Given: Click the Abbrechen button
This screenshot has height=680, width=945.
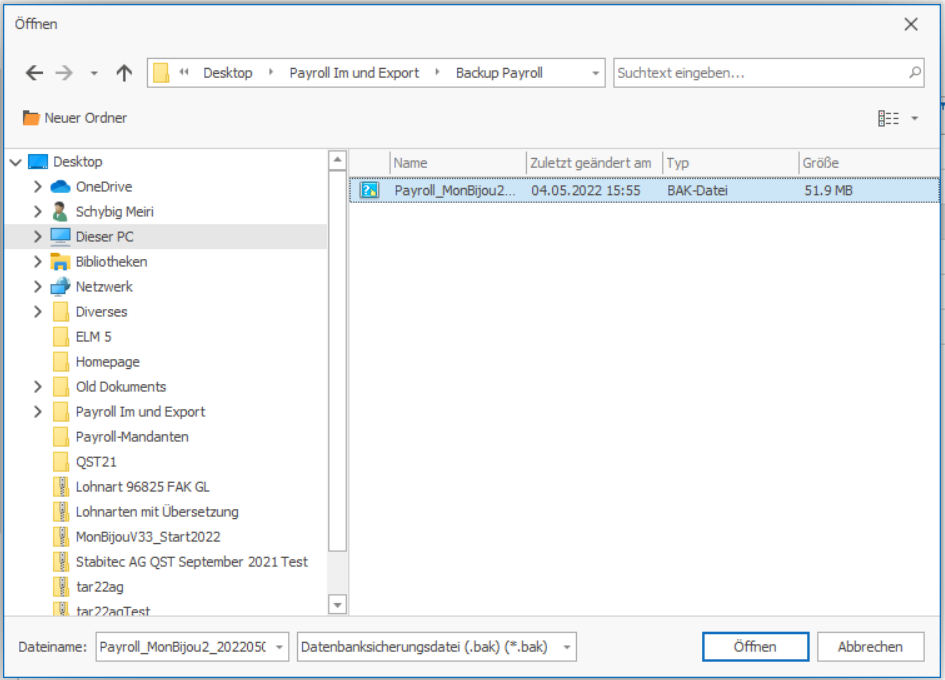Looking at the screenshot, I should 869,647.
